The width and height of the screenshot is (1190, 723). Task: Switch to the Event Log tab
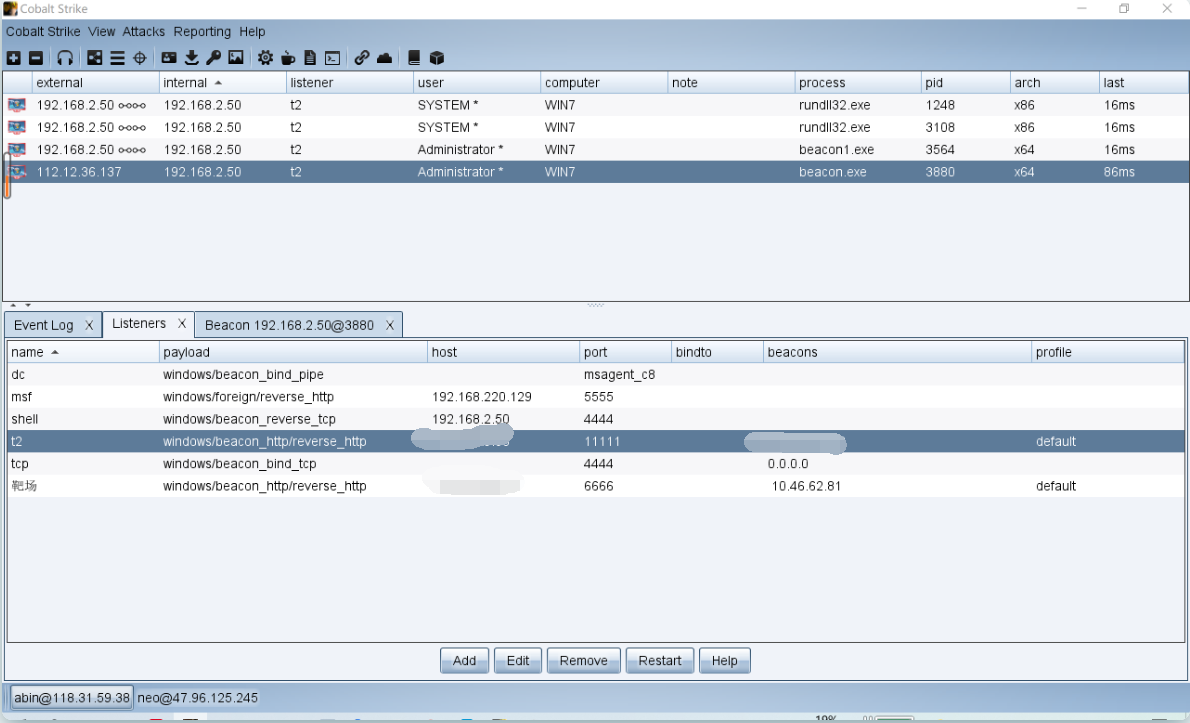tap(43, 325)
